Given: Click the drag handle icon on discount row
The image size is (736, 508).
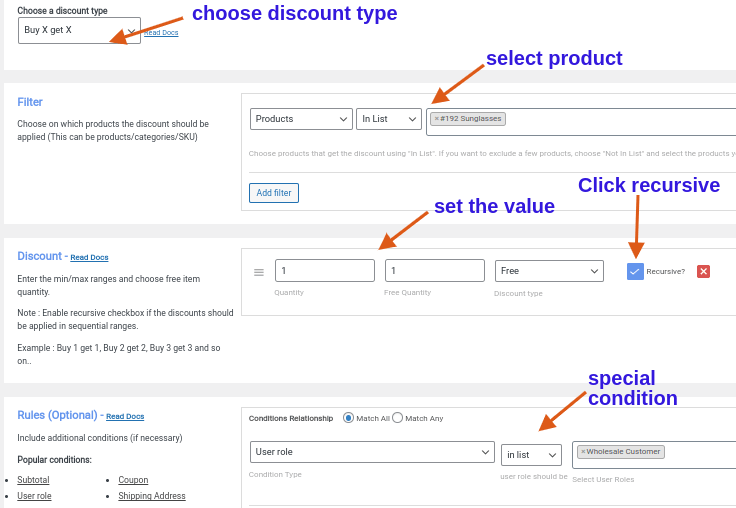Looking at the screenshot, I should click(259, 272).
